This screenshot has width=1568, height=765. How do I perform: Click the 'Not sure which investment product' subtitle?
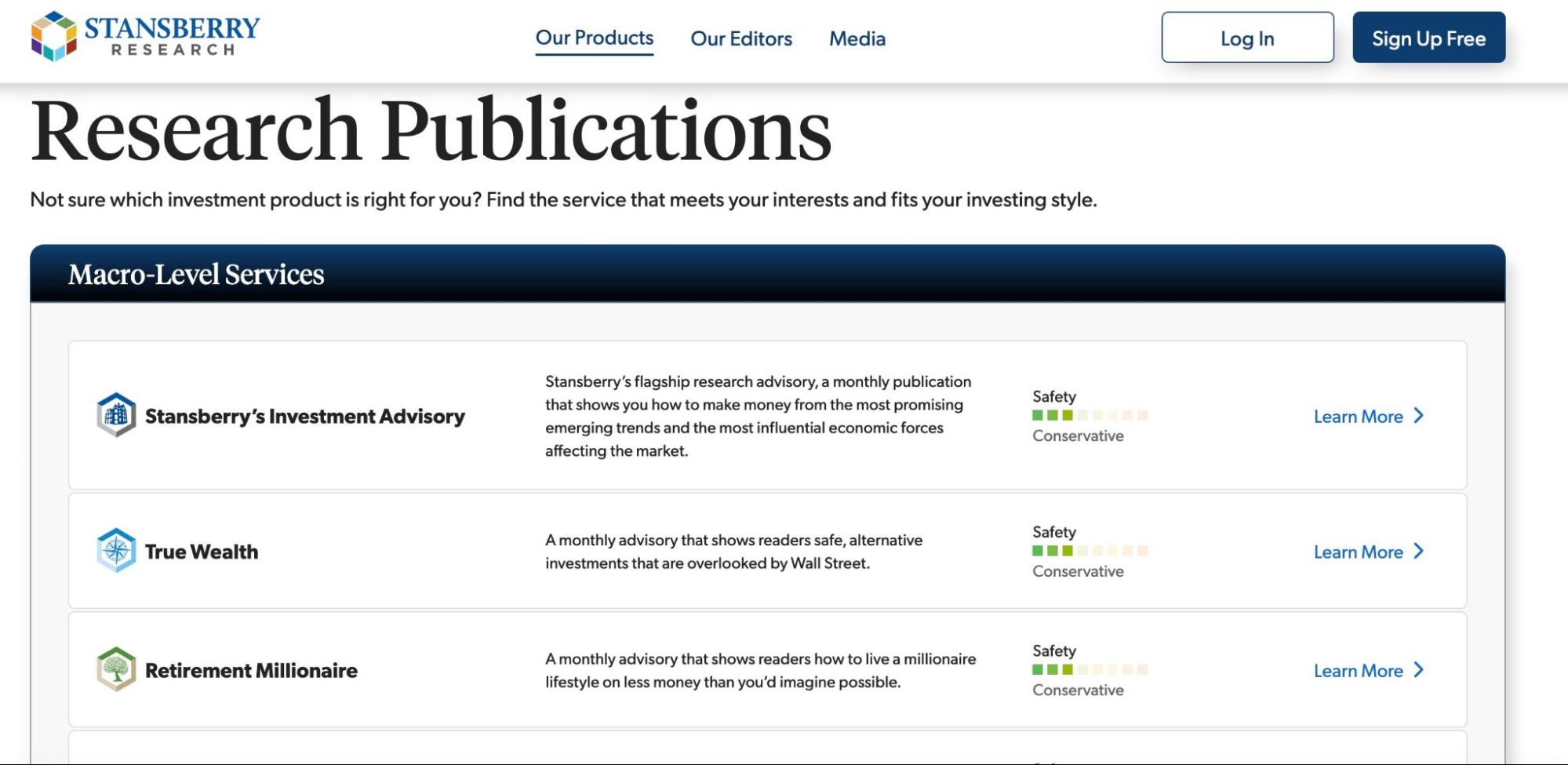pyautogui.click(x=563, y=199)
